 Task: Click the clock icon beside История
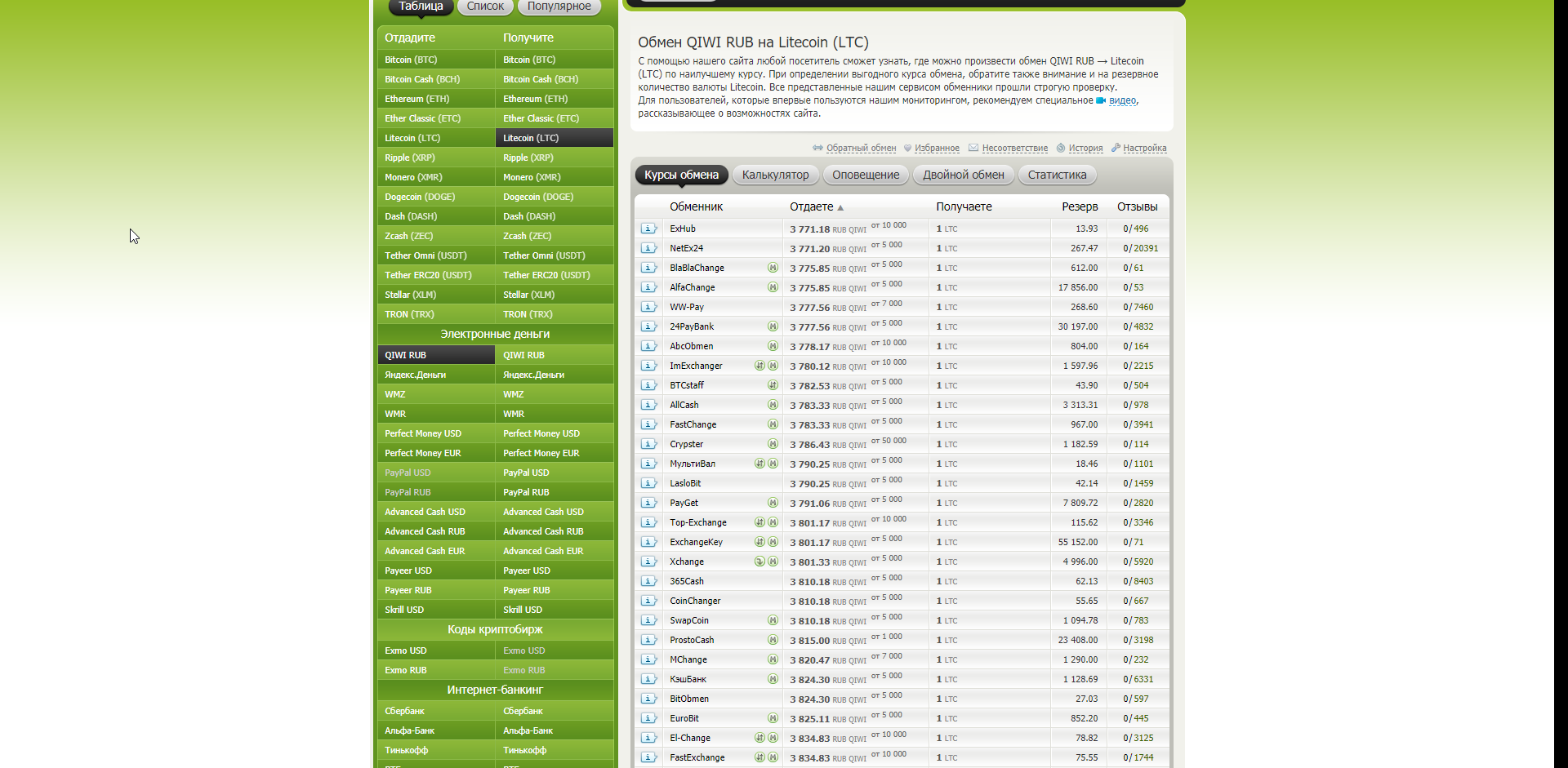click(1061, 148)
